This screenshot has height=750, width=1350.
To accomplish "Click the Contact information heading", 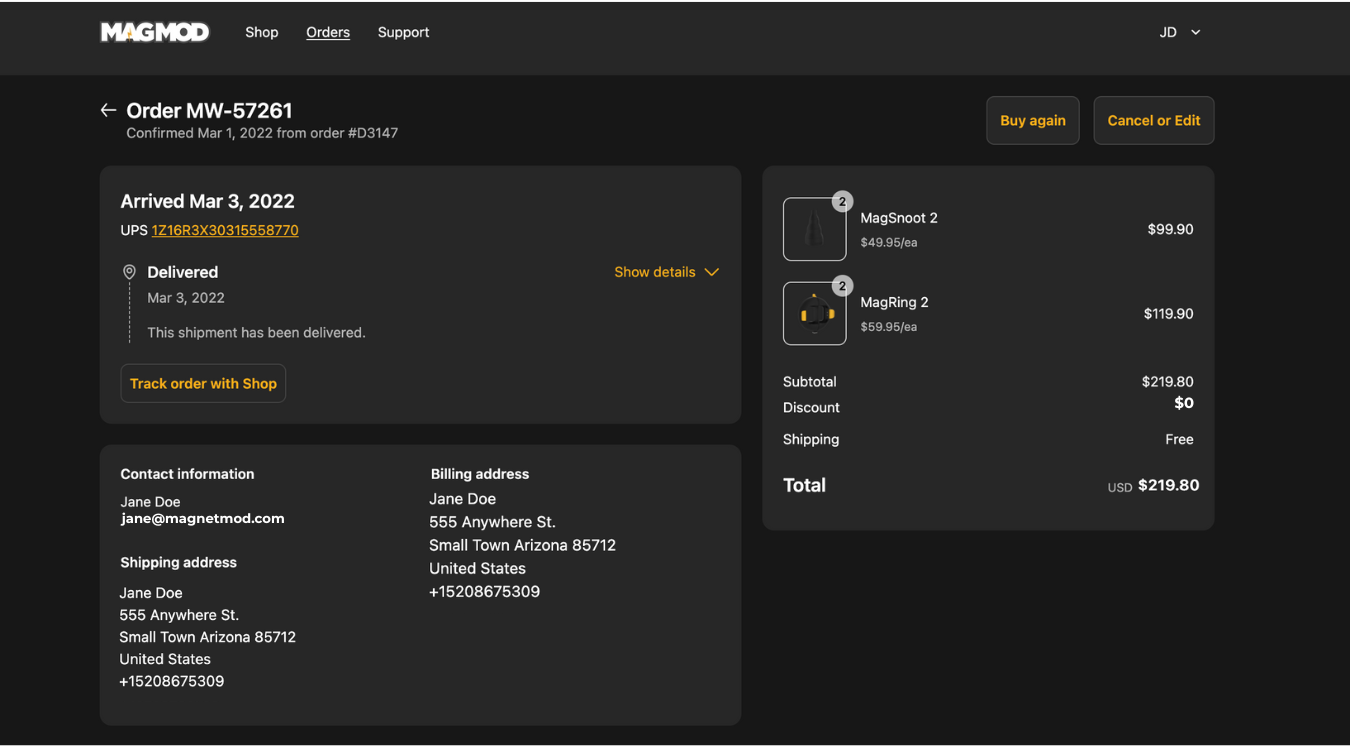I will tap(188, 474).
